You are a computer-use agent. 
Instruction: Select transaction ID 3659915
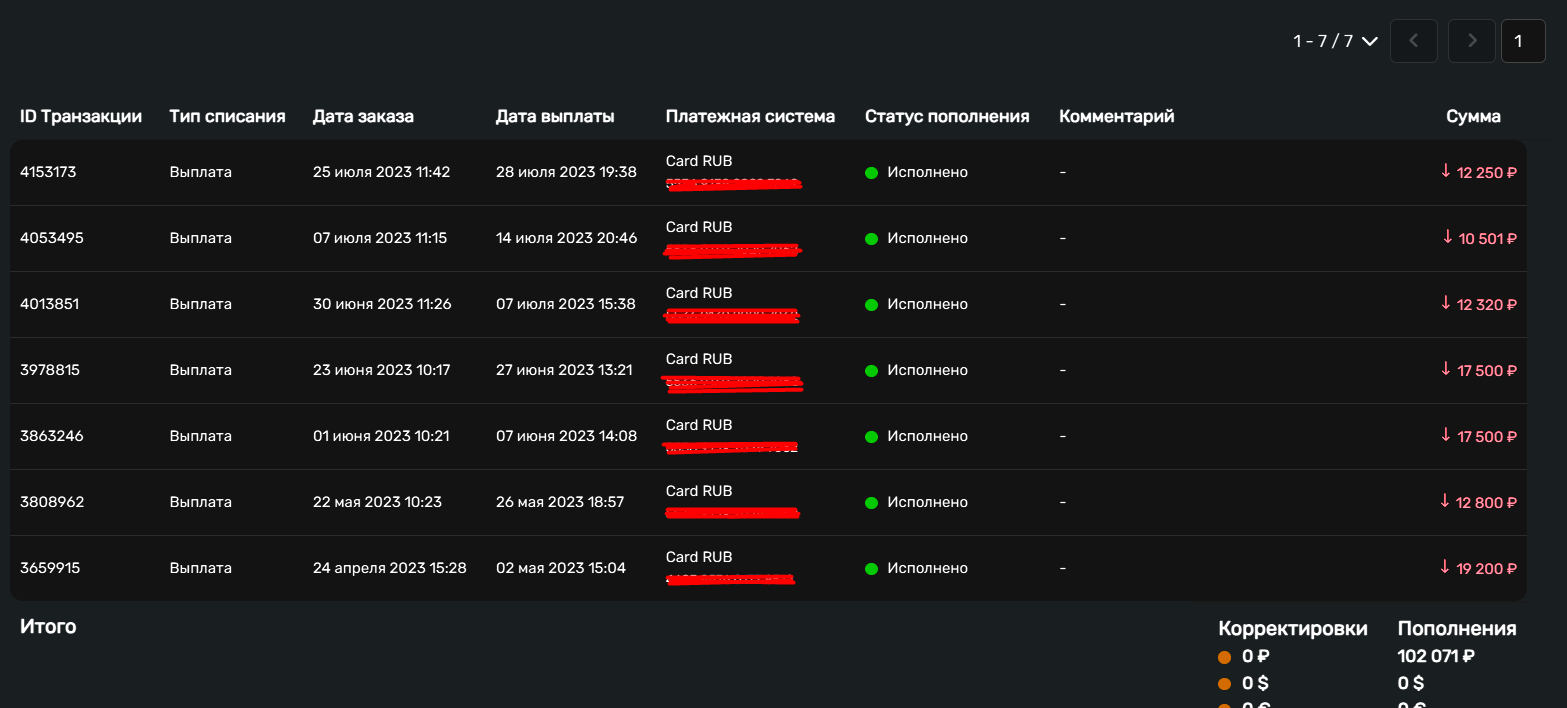coord(50,568)
